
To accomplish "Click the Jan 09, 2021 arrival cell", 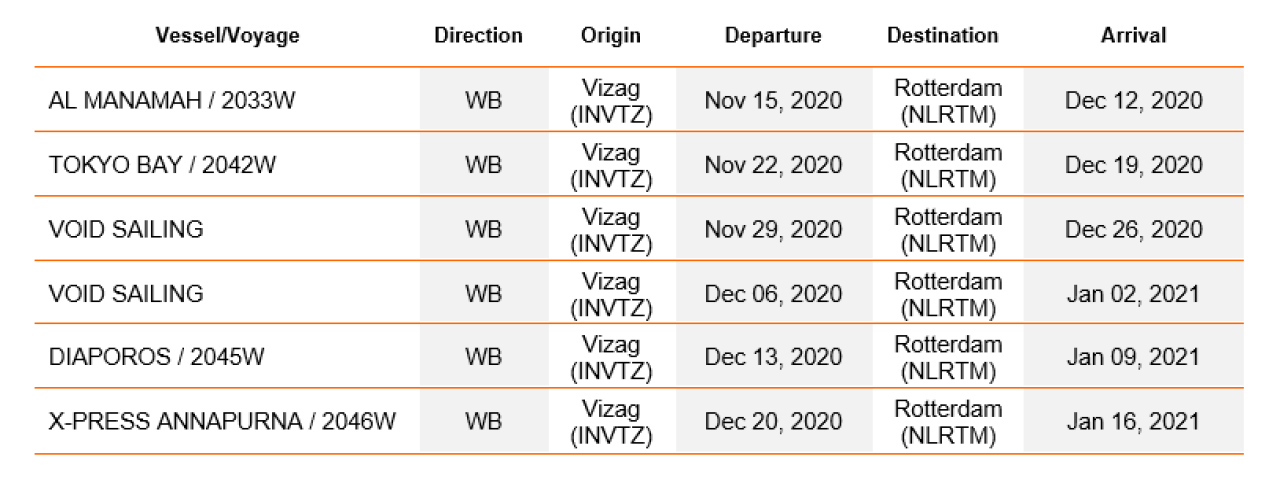I will click(1133, 357).
